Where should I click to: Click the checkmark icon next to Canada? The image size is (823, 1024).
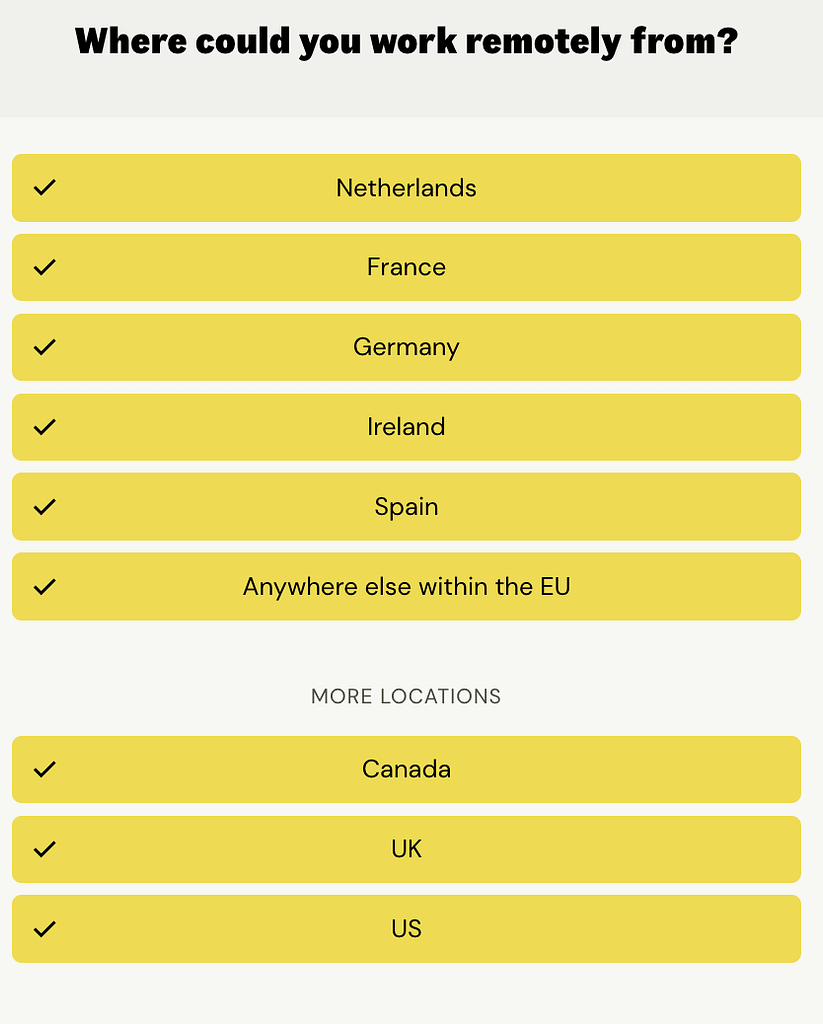44,769
